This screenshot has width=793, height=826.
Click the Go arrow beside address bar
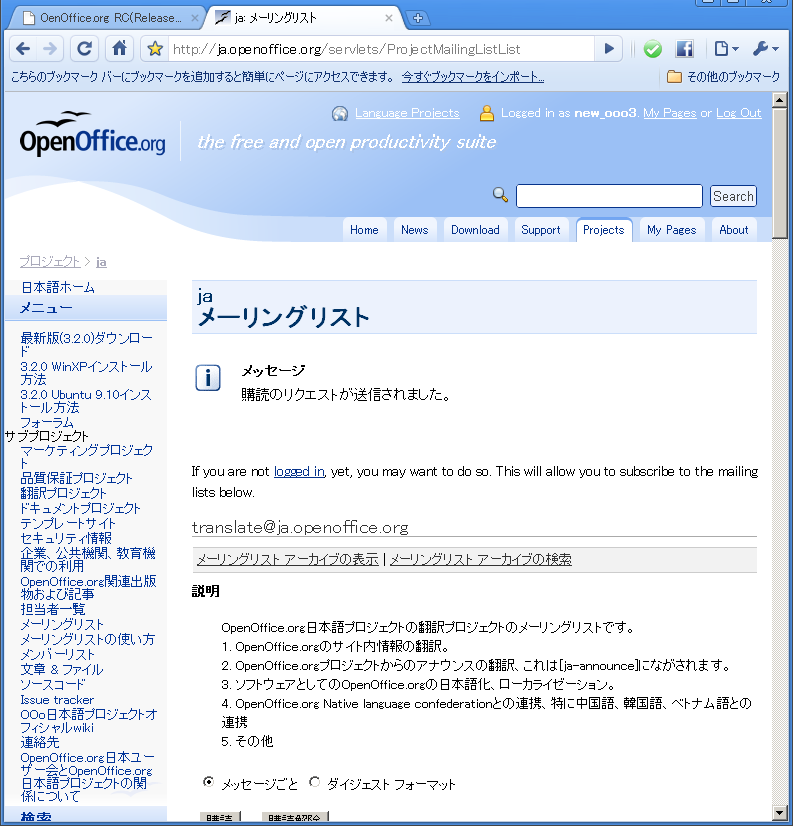[609, 49]
